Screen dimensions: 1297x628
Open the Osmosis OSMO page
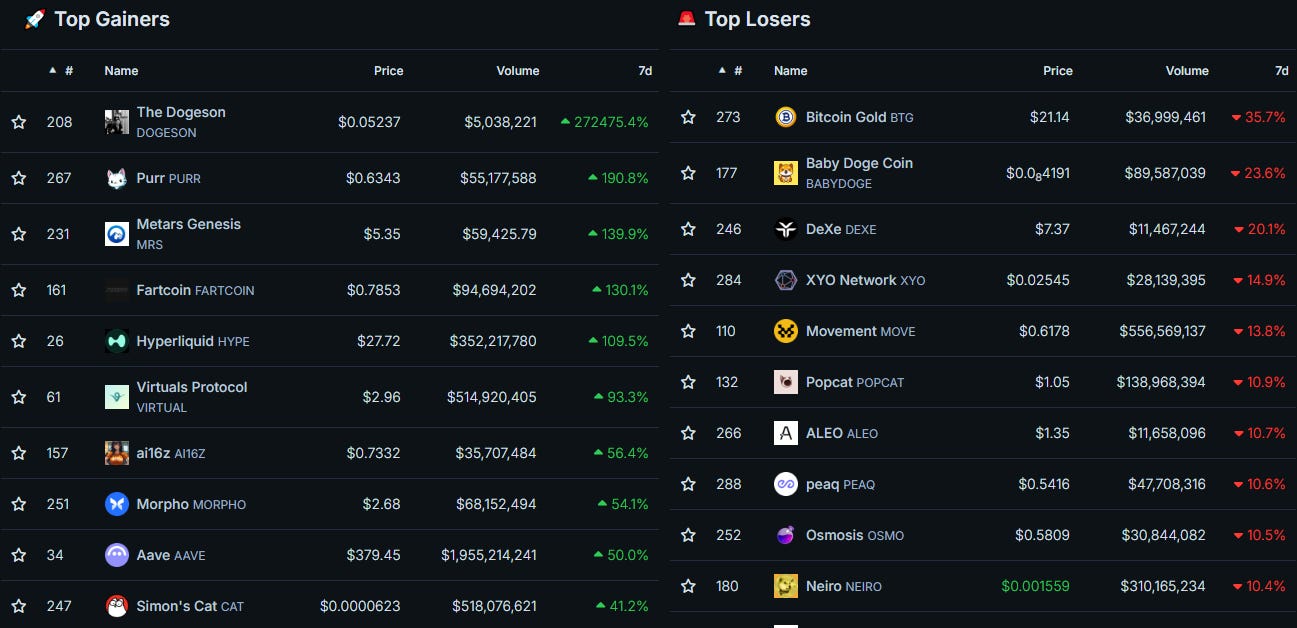coord(855,535)
